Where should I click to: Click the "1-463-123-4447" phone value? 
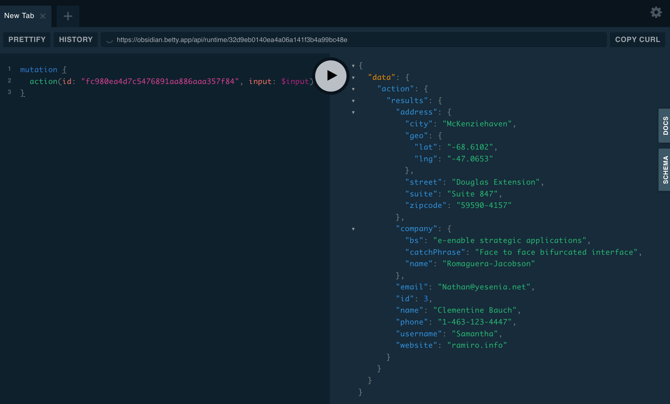click(x=475, y=322)
